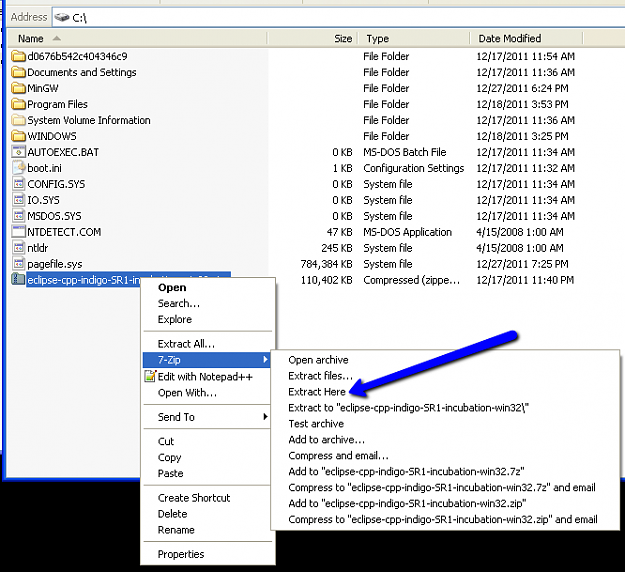Screen dimensions: 625x572
Task: Click the eclipse zip archive icon
Action: pos(18,279)
